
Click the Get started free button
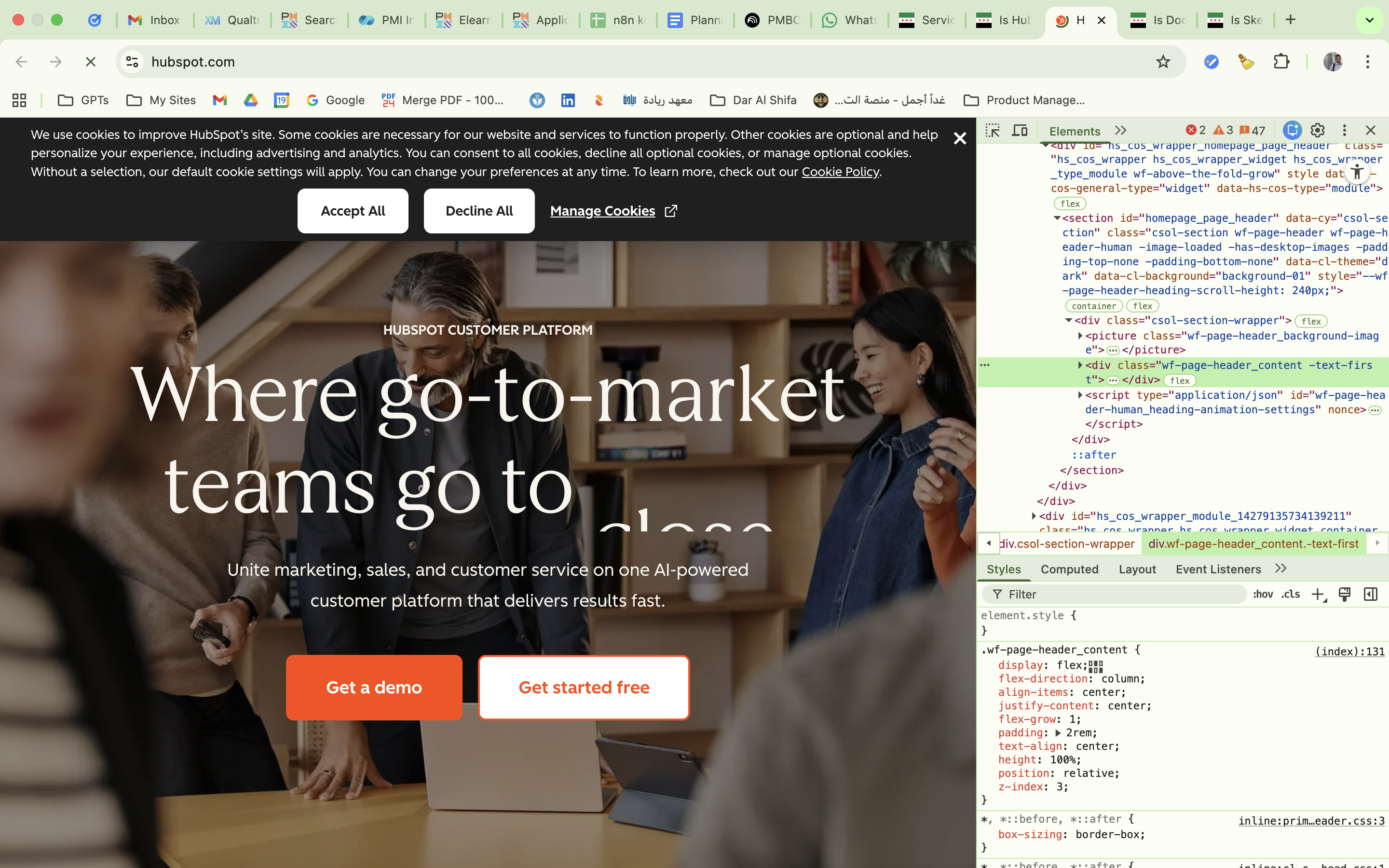tap(584, 687)
